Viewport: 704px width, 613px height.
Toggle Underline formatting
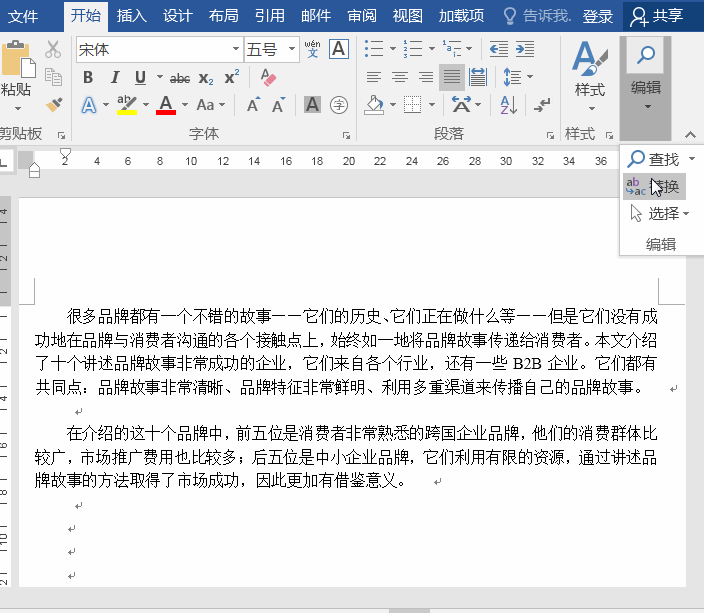140,77
